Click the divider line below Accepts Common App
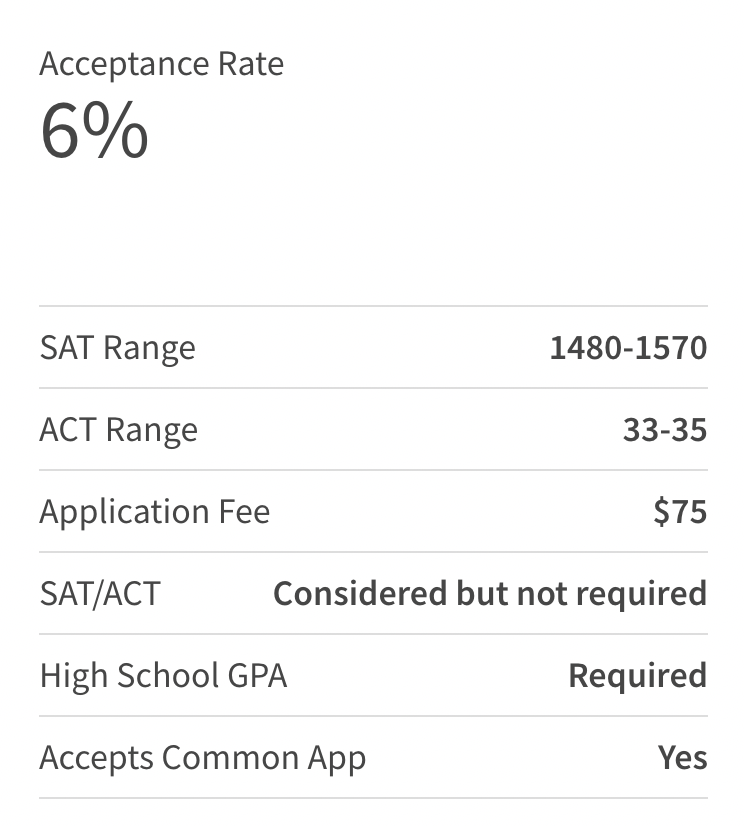This screenshot has width=744, height=826. click(x=372, y=798)
